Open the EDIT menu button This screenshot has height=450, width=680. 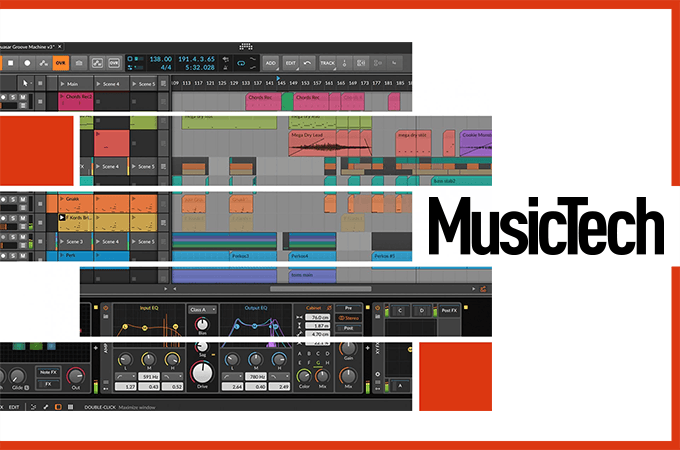(x=290, y=63)
